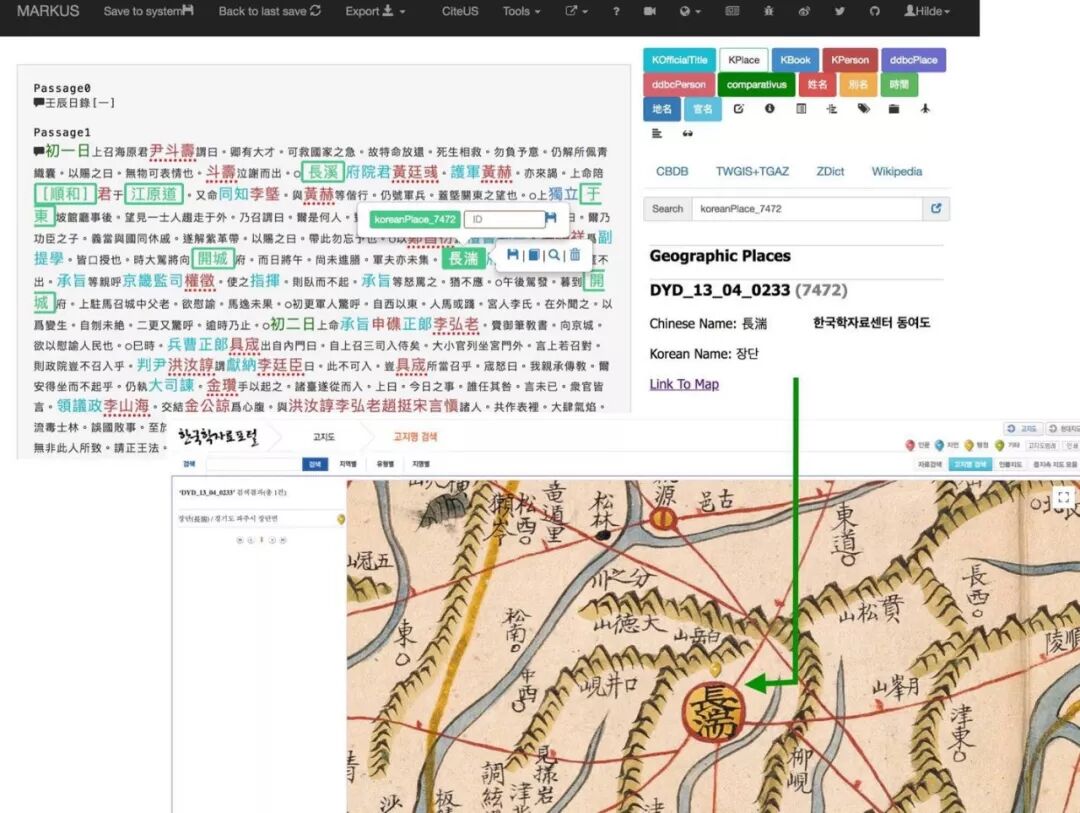Click the search field containing koreanPlace_7472

pos(807,209)
